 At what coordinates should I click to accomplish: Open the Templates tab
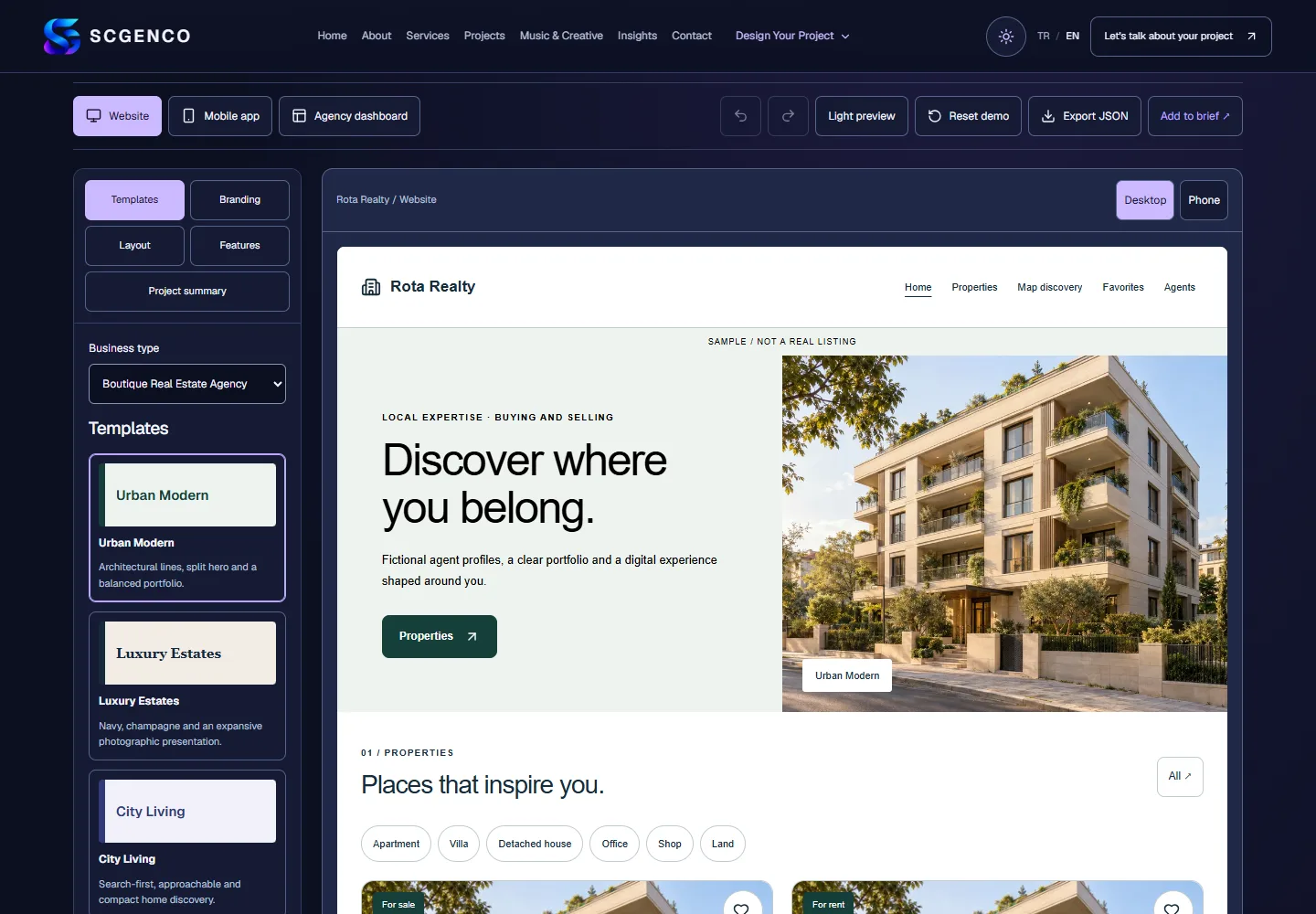point(134,200)
